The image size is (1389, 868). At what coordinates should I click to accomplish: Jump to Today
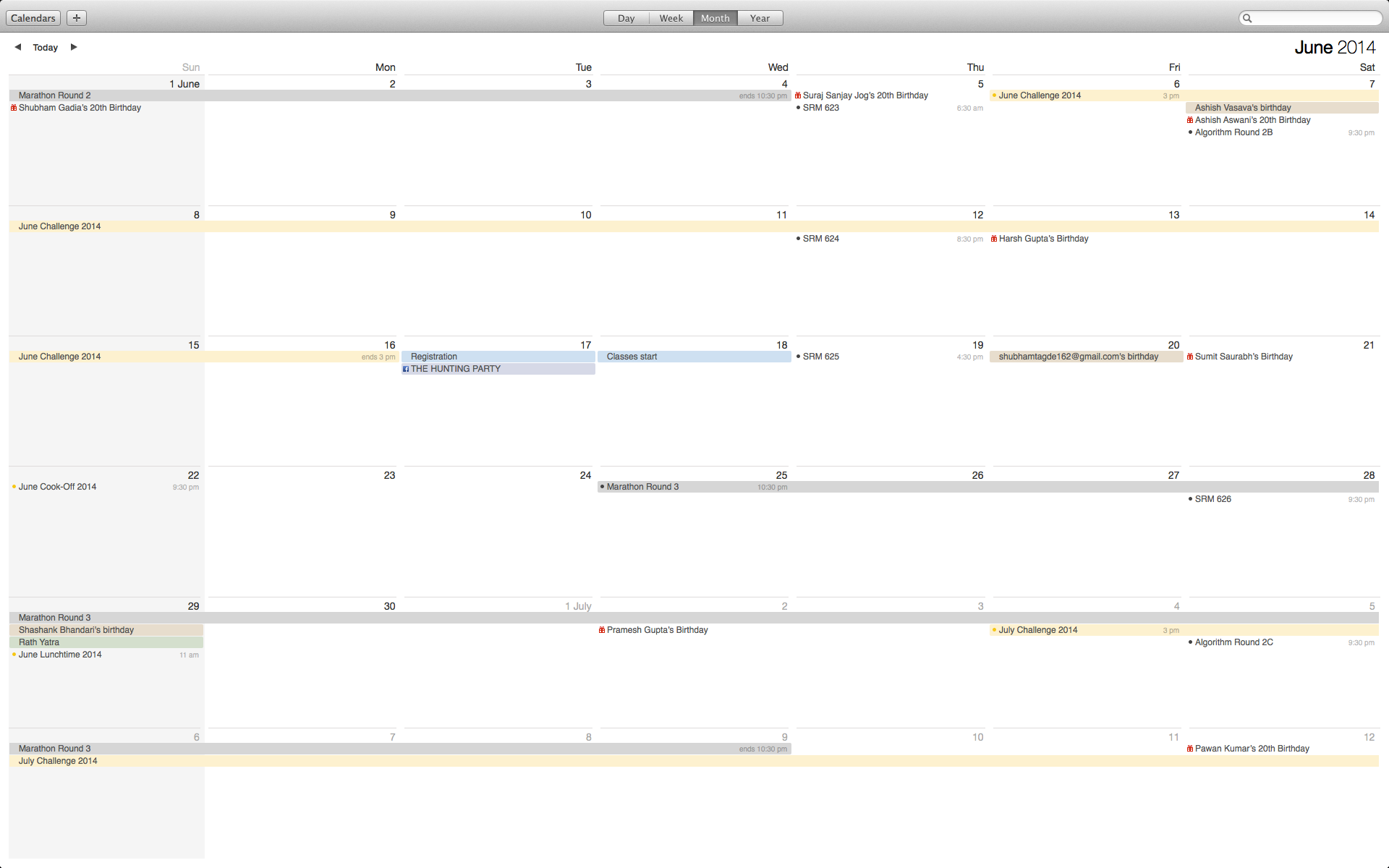[46, 48]
